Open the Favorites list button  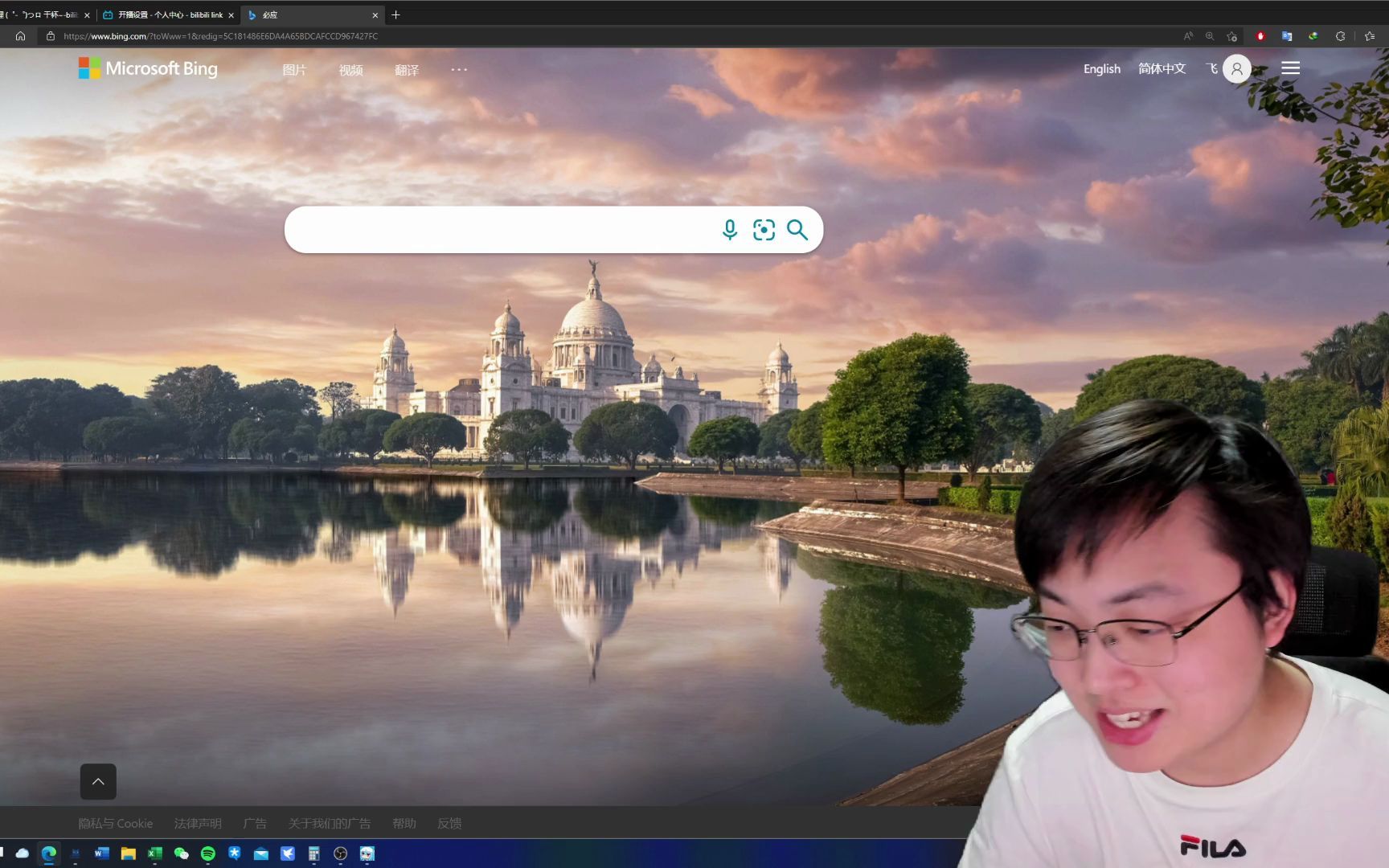(x=1370, y=36)
